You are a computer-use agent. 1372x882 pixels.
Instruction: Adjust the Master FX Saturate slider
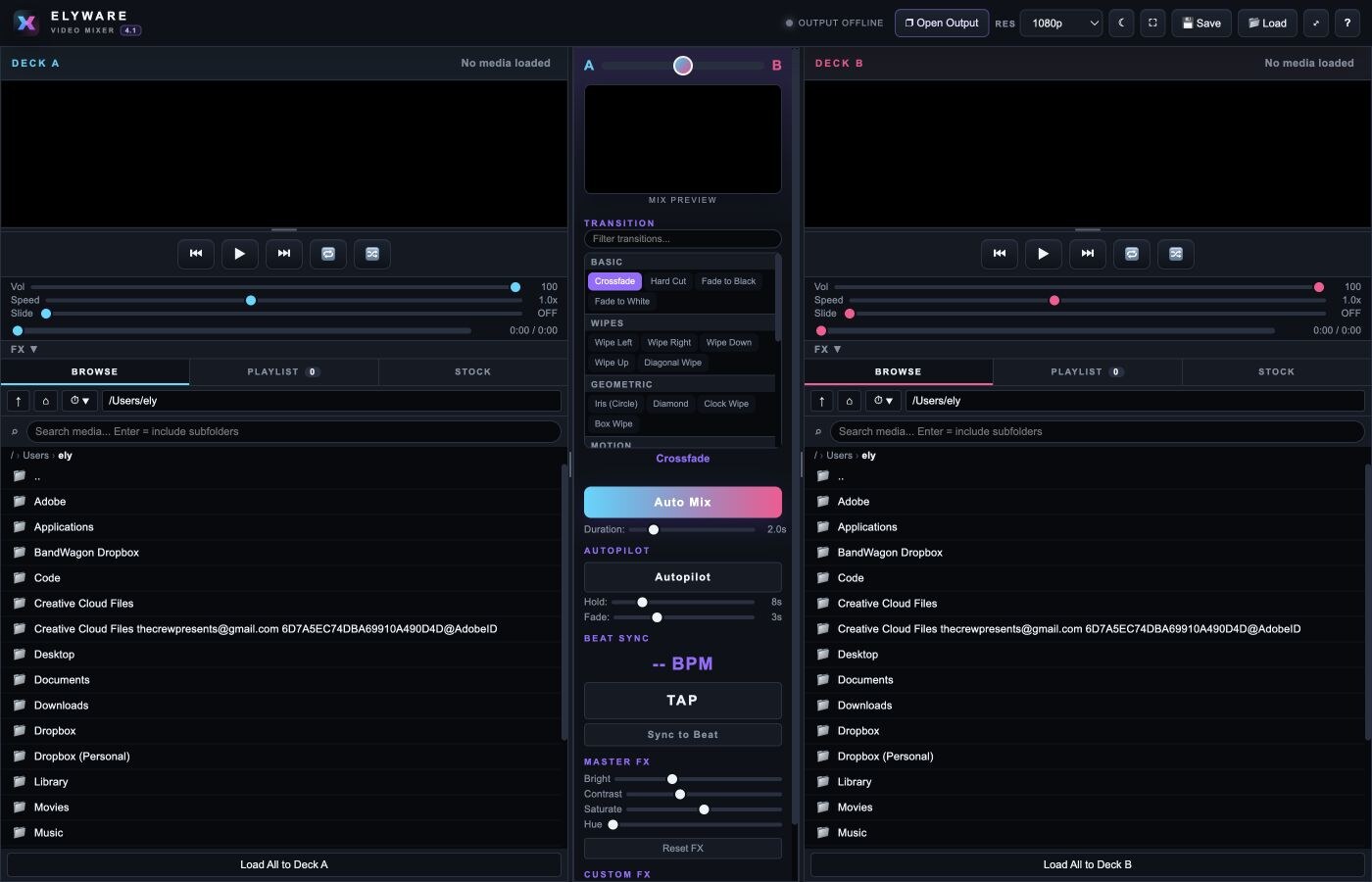704,809
